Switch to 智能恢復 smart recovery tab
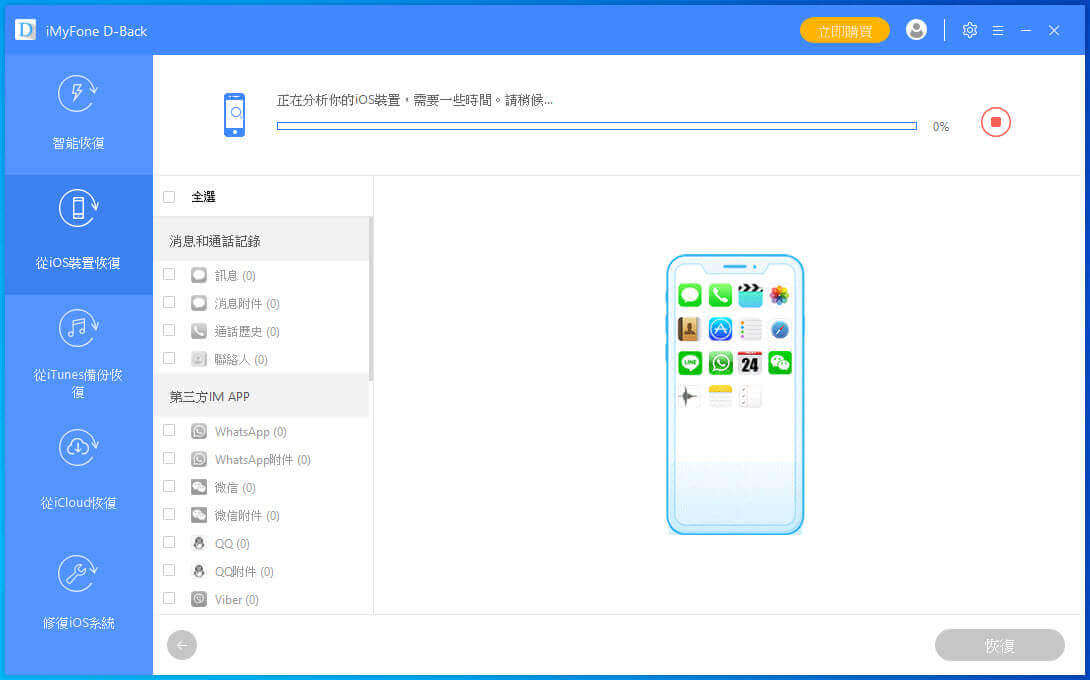 point(79,115)
